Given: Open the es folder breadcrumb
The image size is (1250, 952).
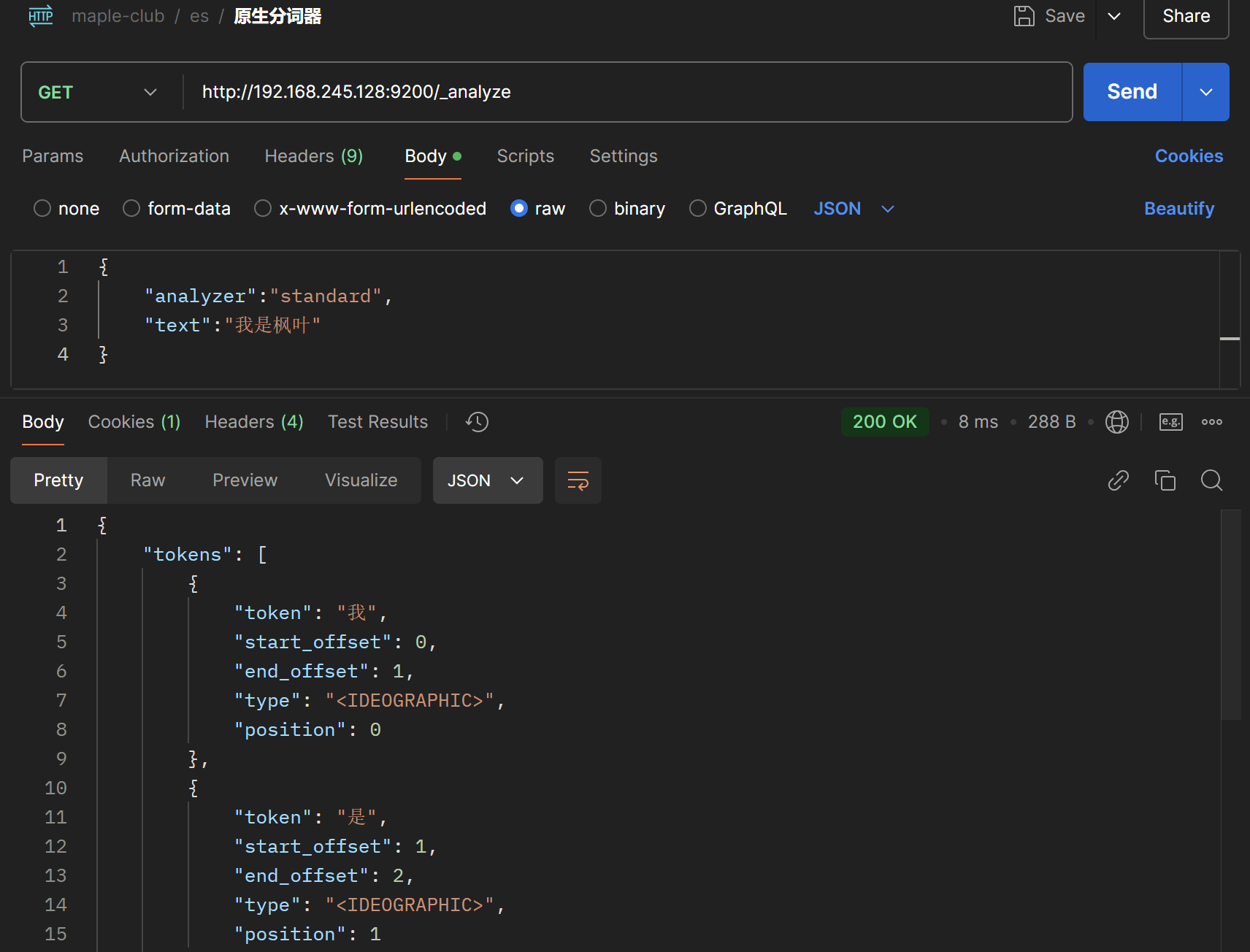Looking at the screenshot, I should [199, 16].
